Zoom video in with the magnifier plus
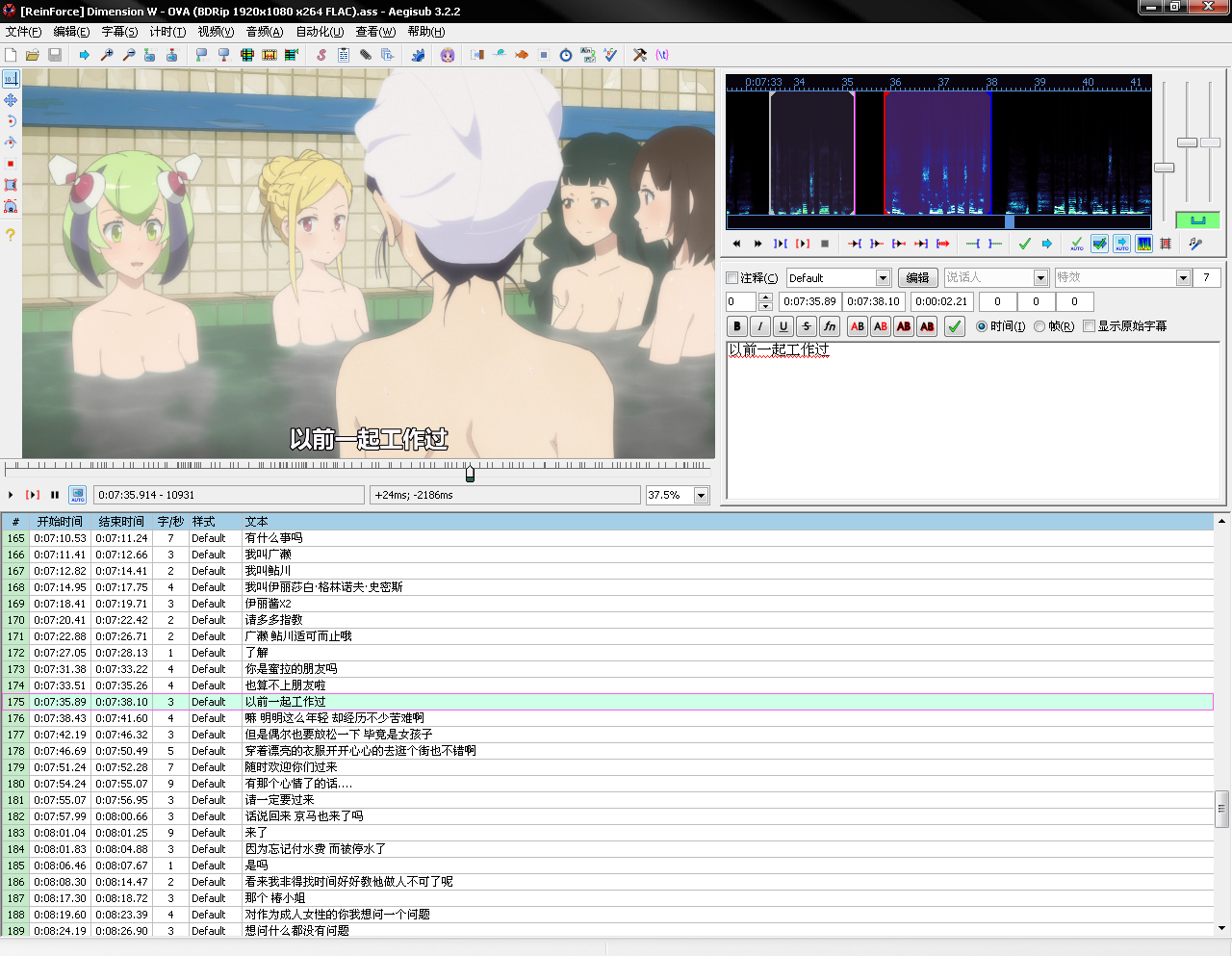 pos(107,55)
